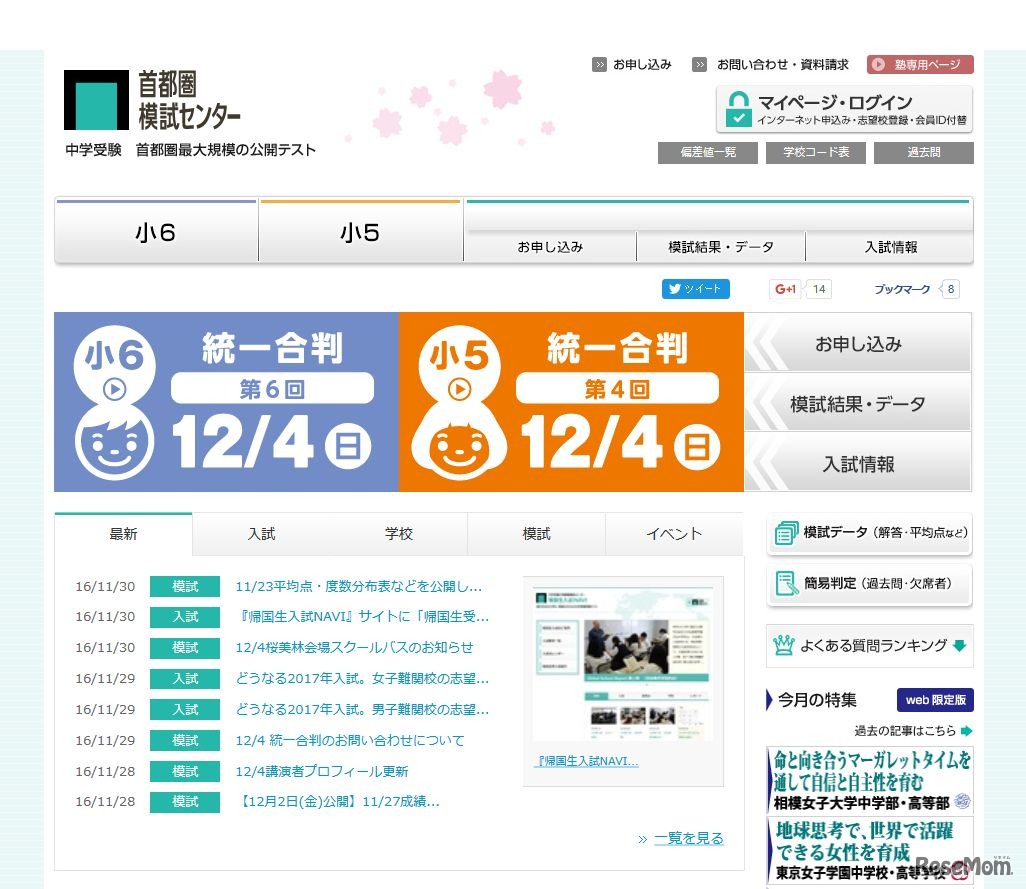Image resolution: width=1026 pixels, height=889 pixels.
Task: Click the green down arrow after よくある質問ランキング
Action: 960,646
